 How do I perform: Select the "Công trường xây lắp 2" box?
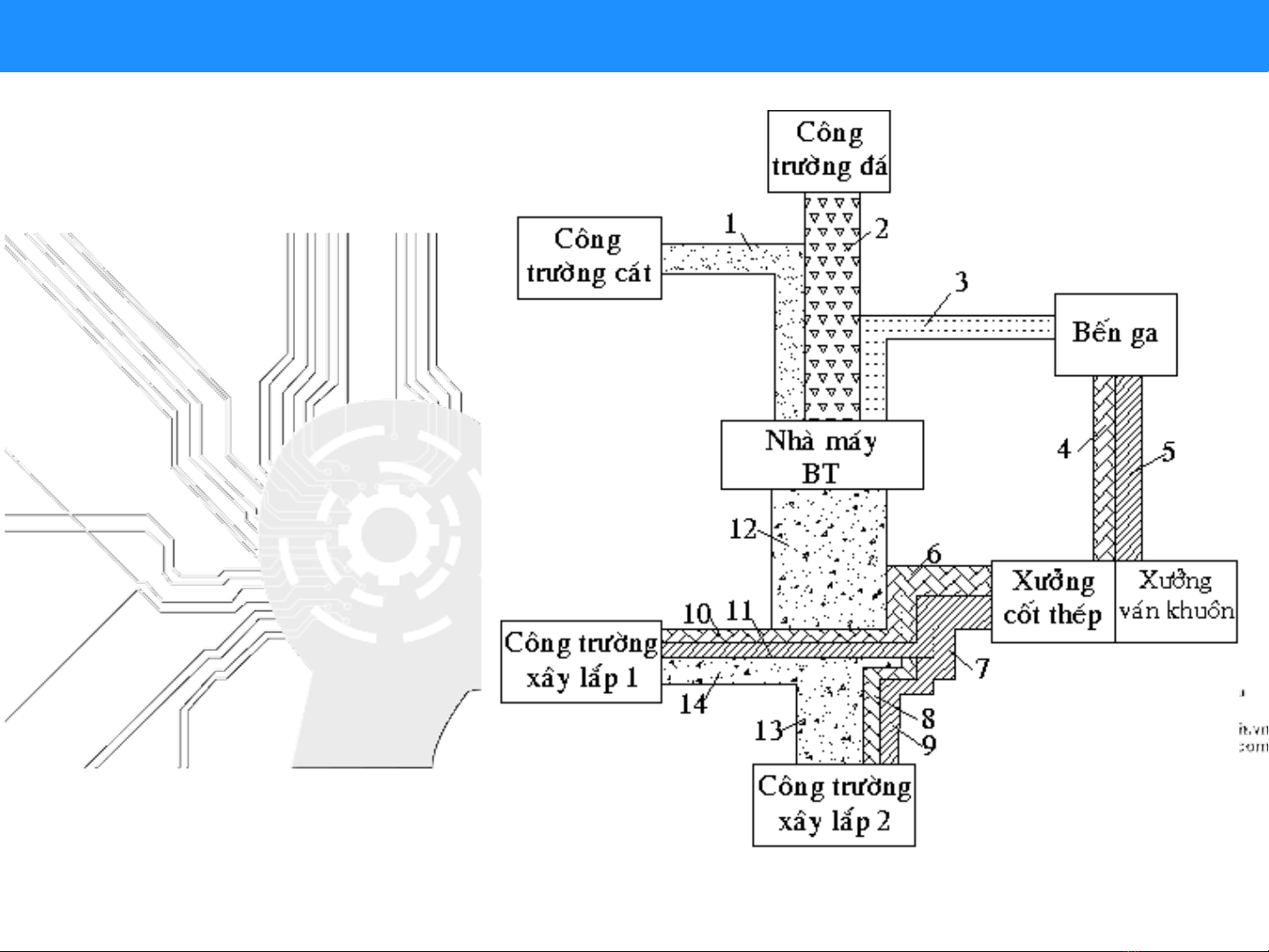click(833, 805)
